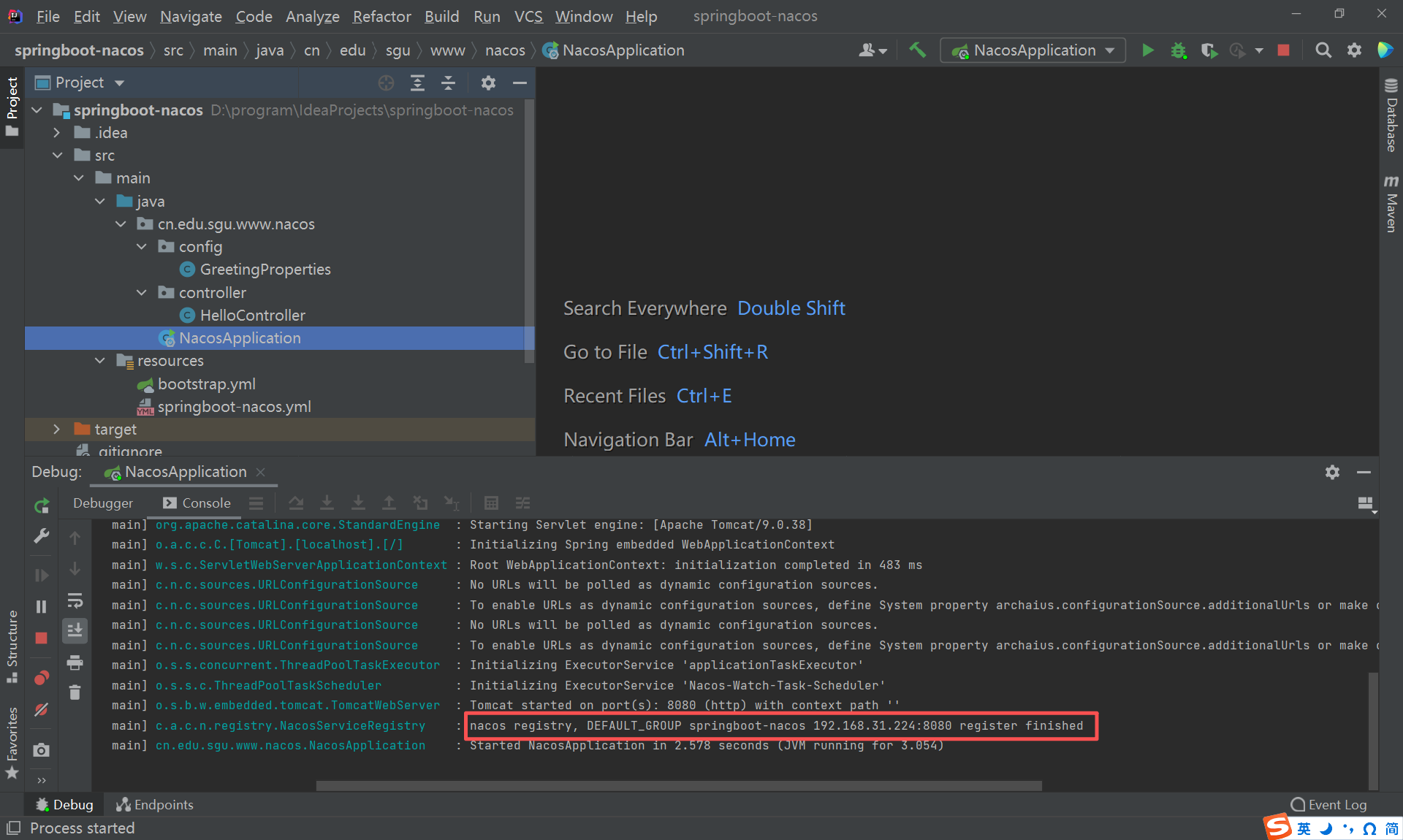Print console output with printer icon
This screenshot has height=840, width=1403.
75,663
